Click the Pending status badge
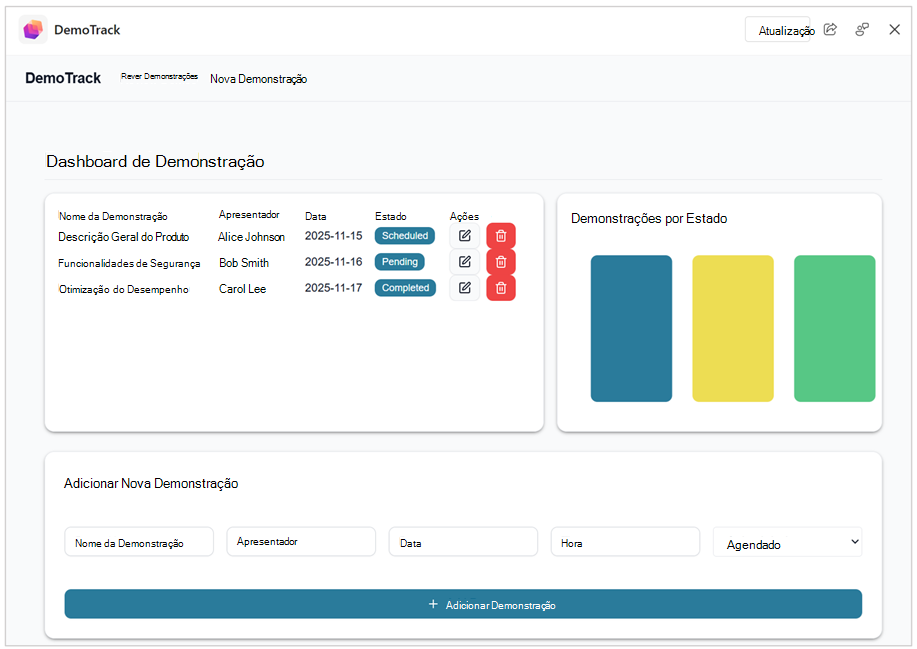This screenshot has width=917, height=649. pos(399,262)
